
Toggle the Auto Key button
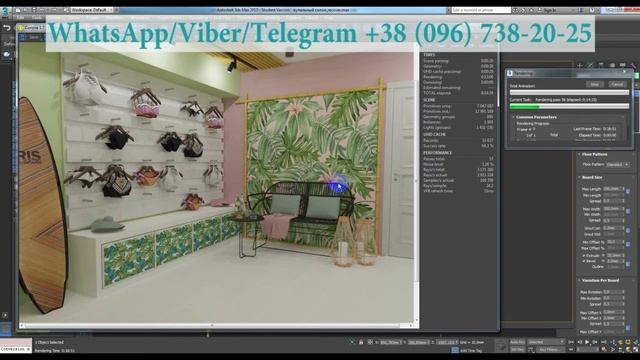tap(518, 342)
